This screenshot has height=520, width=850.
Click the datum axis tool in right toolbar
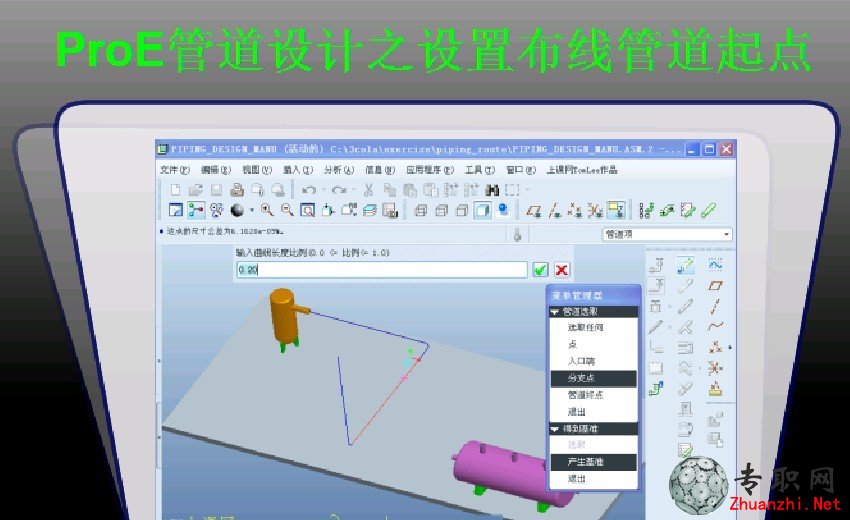716,306
